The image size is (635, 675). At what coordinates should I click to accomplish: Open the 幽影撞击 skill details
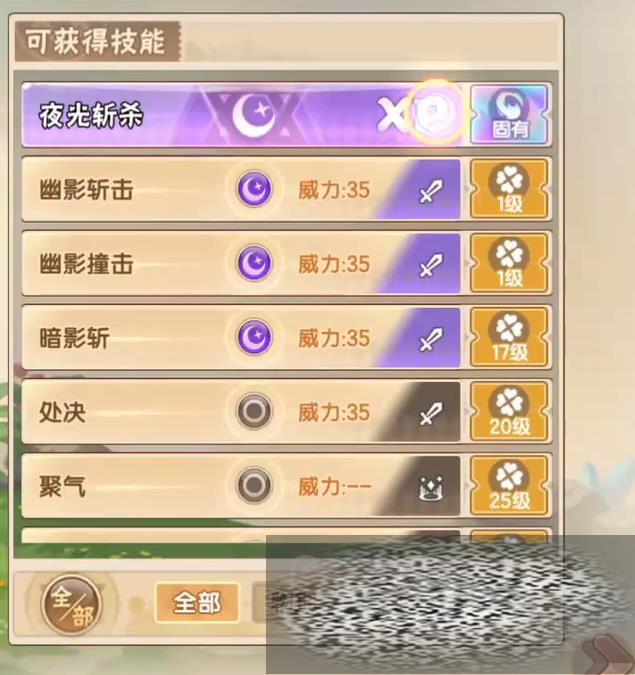(x=241, y=263)
